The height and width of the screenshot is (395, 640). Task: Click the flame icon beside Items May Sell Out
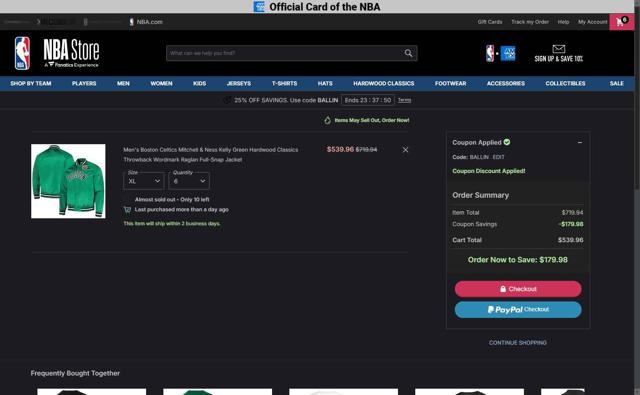coord(327,120)
